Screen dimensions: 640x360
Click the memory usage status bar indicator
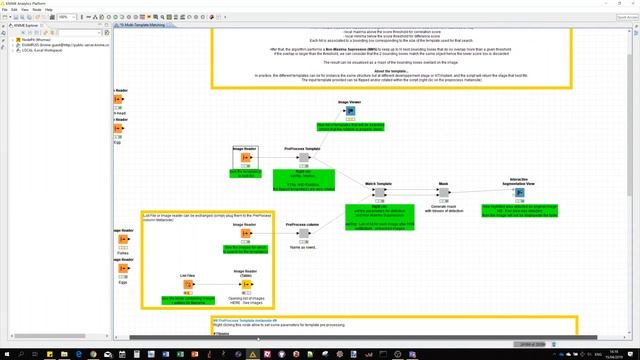(530, 344)
